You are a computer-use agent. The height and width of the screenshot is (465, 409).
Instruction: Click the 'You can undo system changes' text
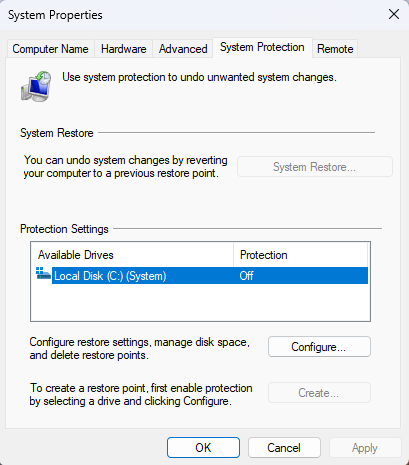pyautogui.click(x=125, y=167)
